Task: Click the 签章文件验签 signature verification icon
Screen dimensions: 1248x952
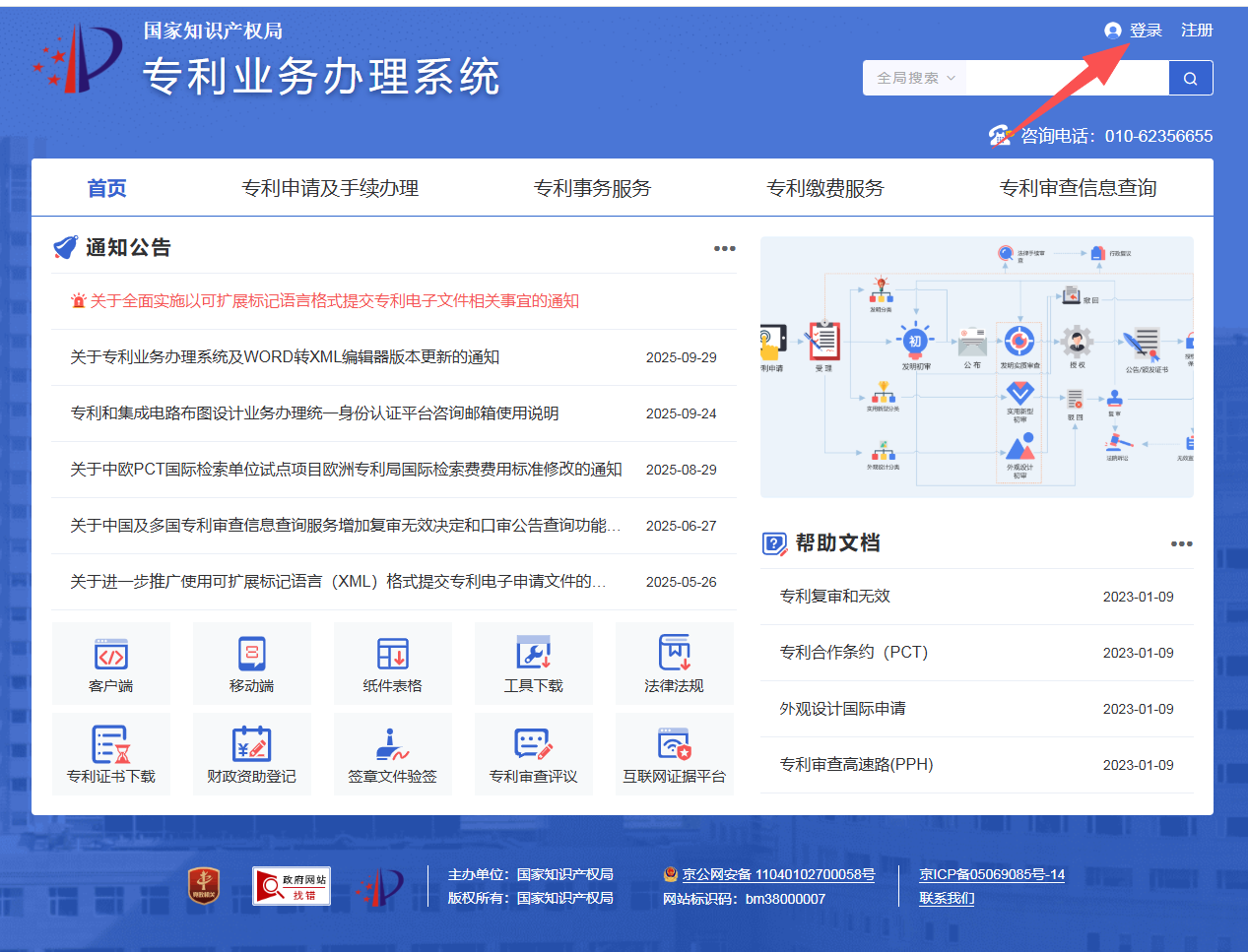Action: point(393,753)
